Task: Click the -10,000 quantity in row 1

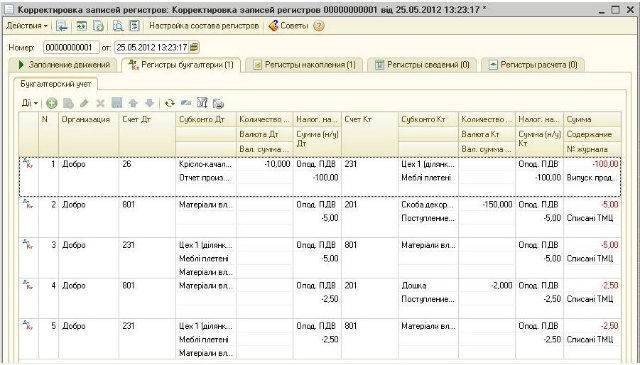Action: 264,164
